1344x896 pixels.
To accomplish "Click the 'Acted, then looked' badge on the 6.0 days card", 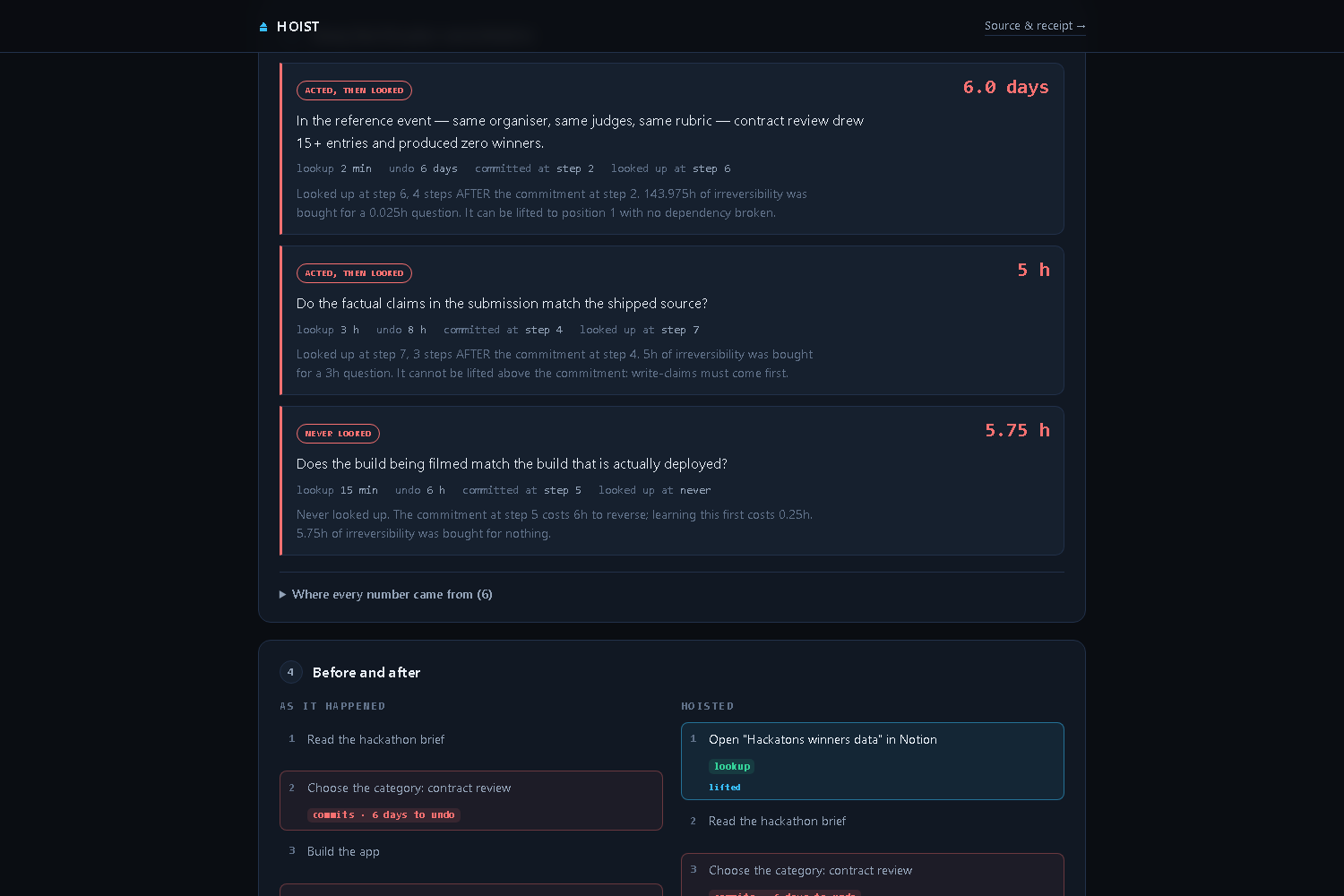I will point(354,90).
